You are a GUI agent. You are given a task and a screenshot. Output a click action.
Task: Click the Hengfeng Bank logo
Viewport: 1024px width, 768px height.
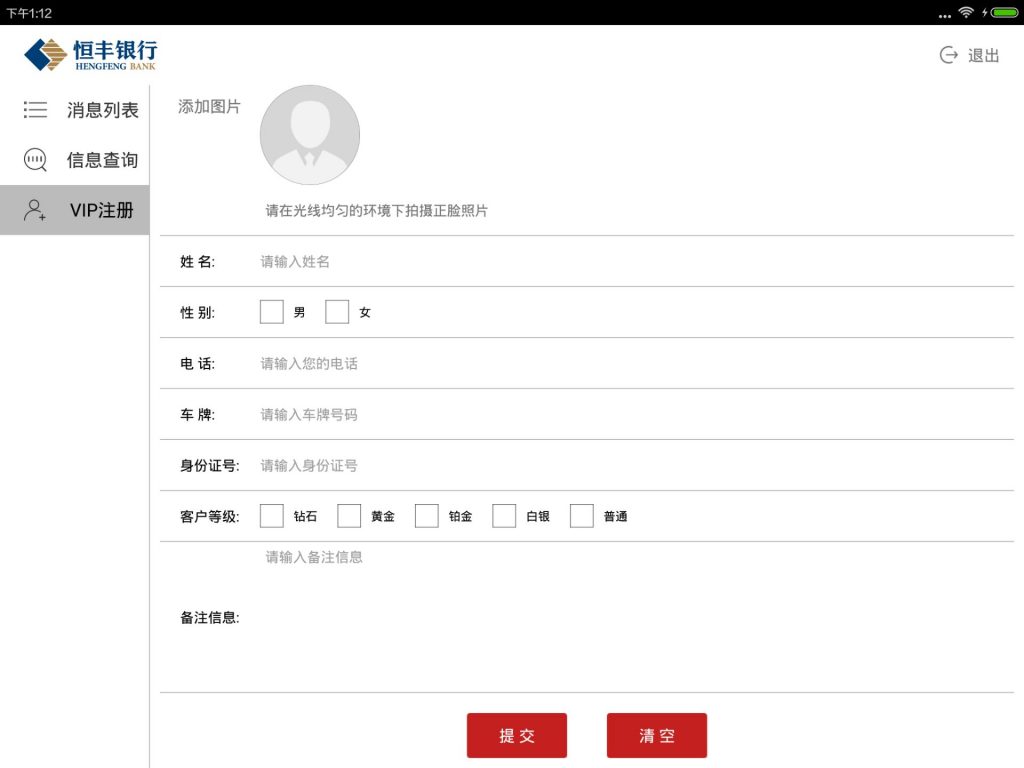point(90,54)
